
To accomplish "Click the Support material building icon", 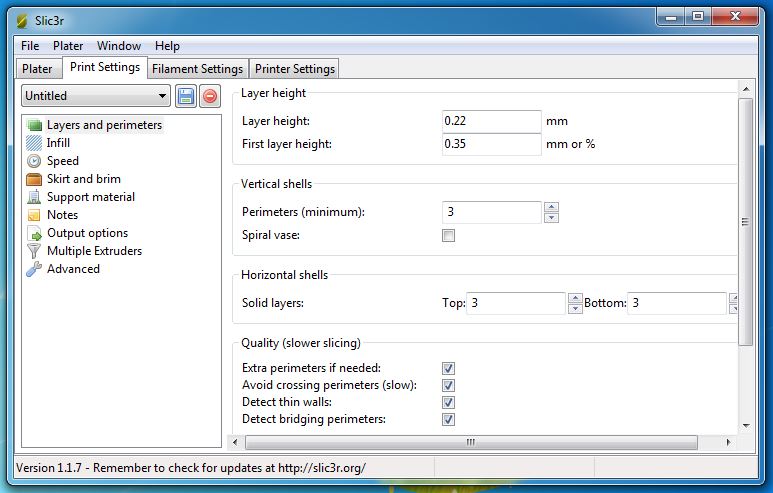I will coord(34,197).
